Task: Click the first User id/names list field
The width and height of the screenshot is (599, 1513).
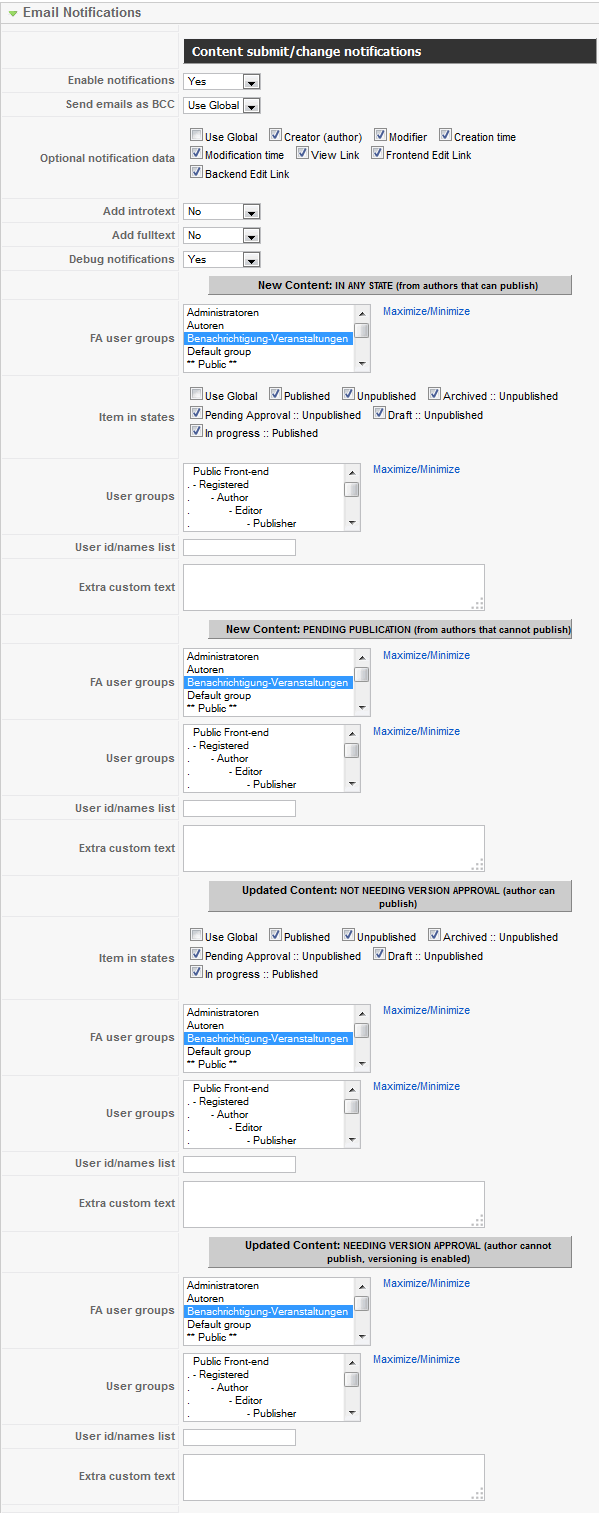Action: tap(240, 547)
